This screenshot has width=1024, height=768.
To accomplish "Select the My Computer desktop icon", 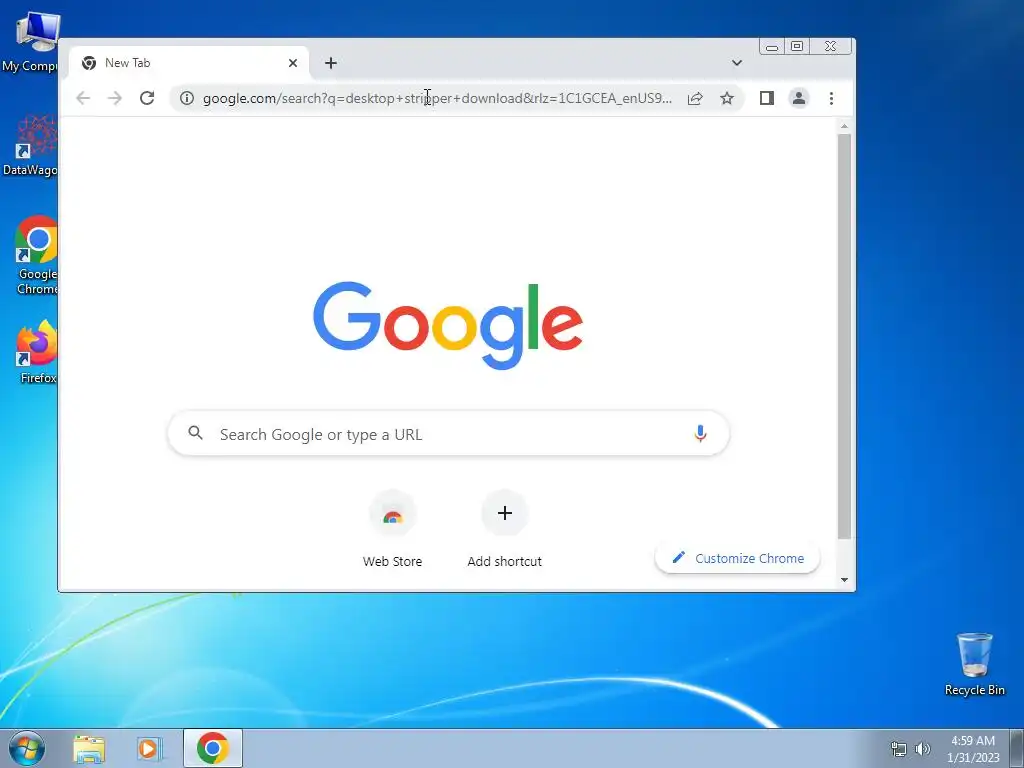I will [x=31, y=41].
